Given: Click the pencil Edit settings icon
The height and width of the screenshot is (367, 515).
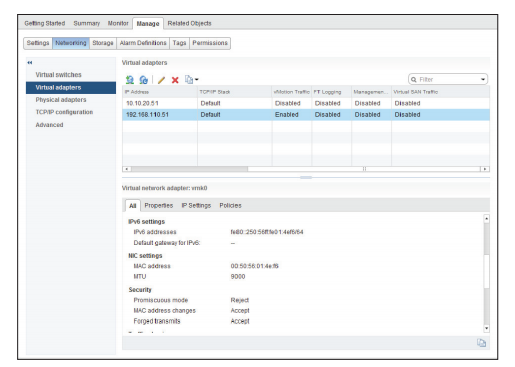Looking at the screenshot, I should [161, 80].
